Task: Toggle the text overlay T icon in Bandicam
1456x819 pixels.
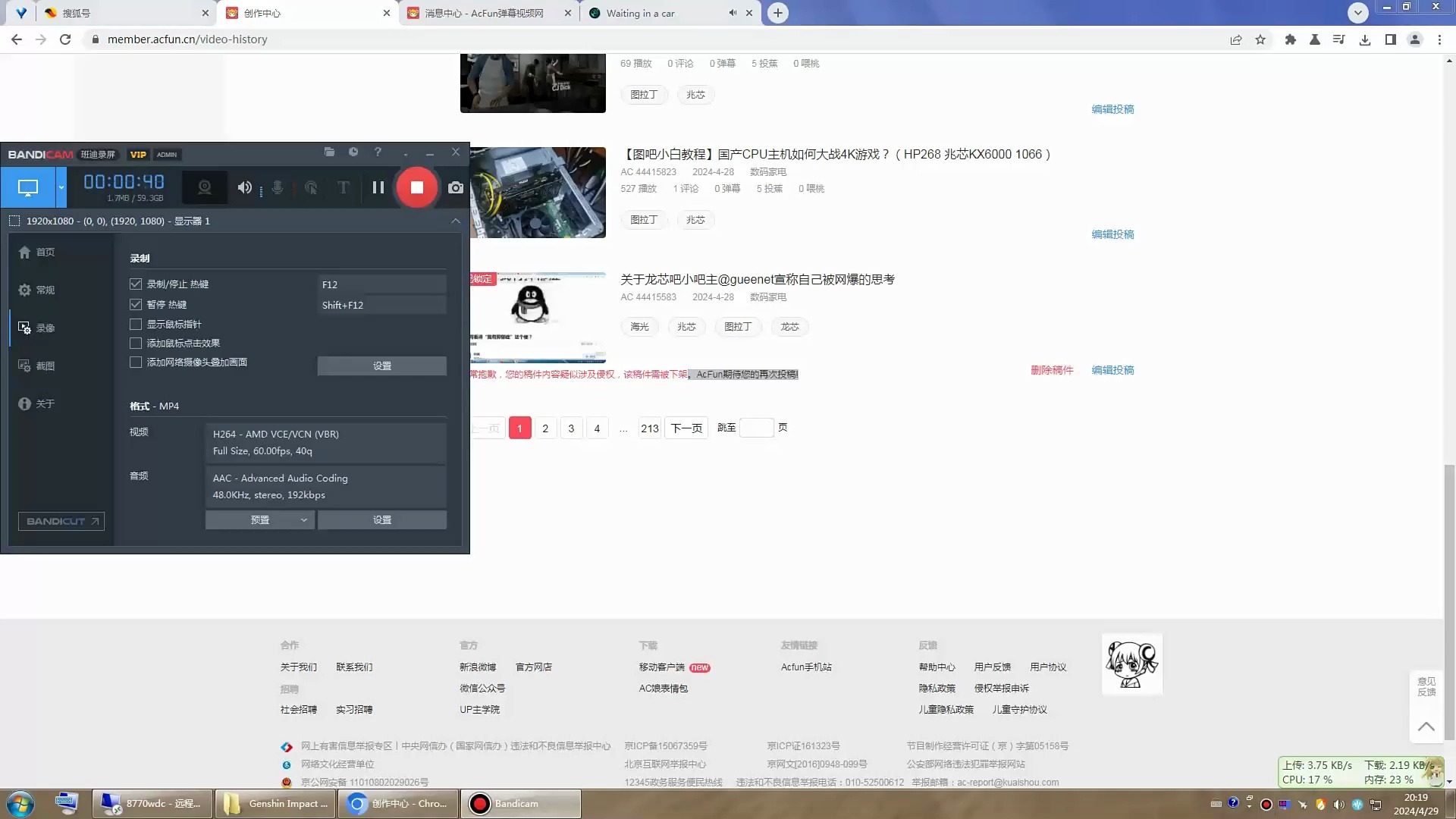Action: coord(344,187)
